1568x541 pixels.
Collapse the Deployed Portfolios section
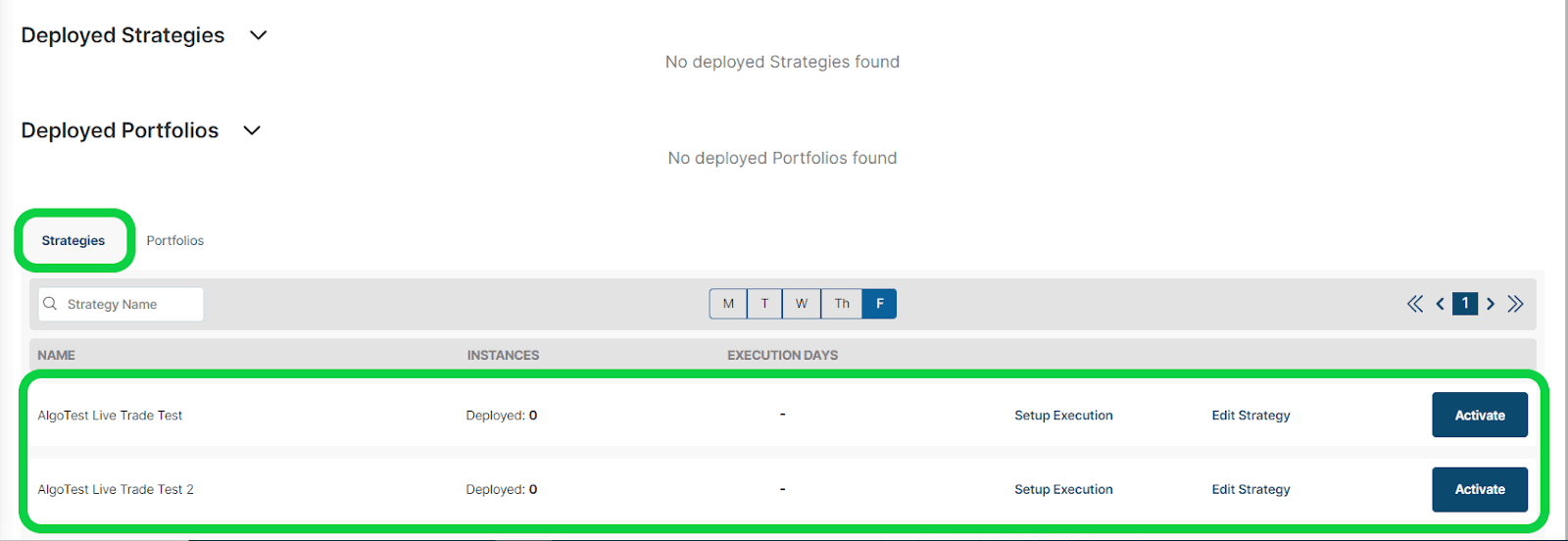252,130
